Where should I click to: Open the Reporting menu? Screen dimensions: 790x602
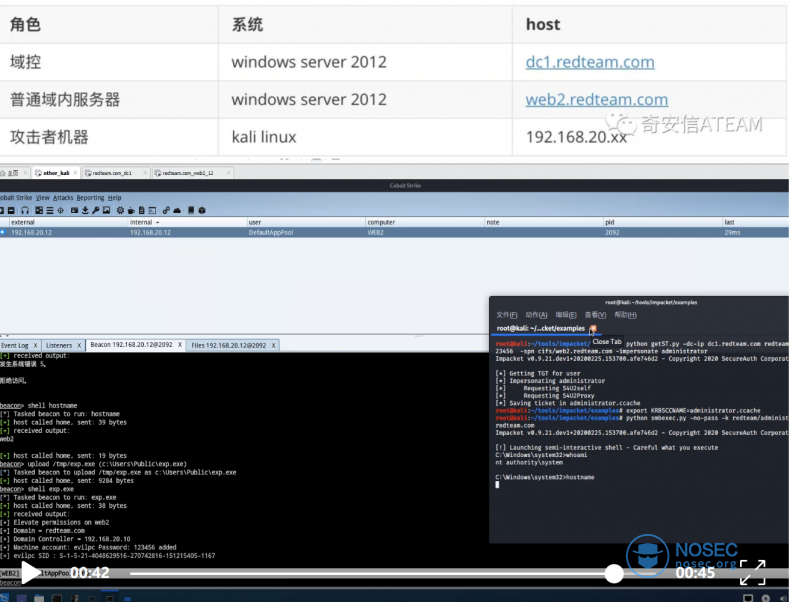(90, 197)
